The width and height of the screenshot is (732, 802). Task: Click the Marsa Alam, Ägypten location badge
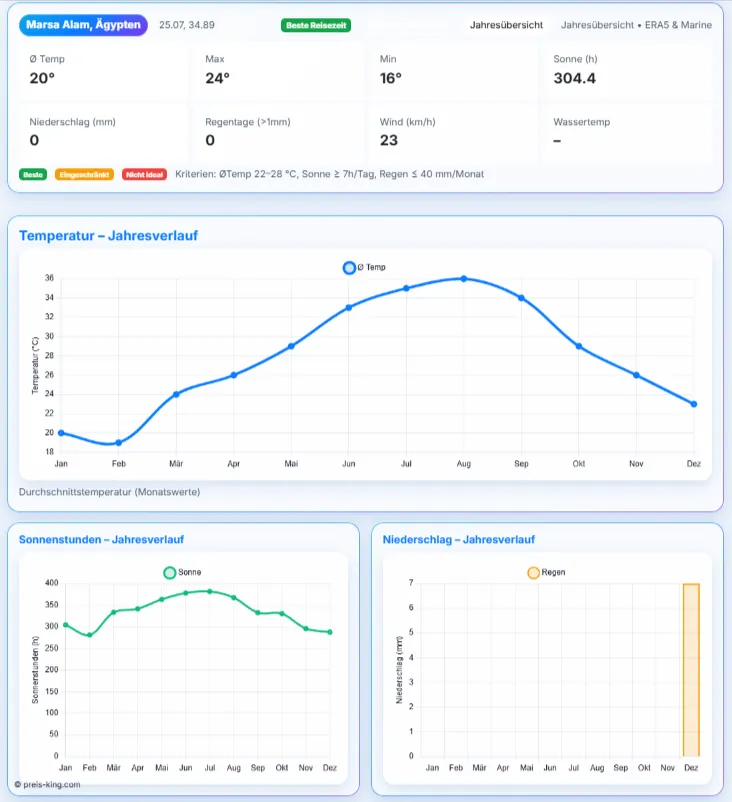pos(83,25)
